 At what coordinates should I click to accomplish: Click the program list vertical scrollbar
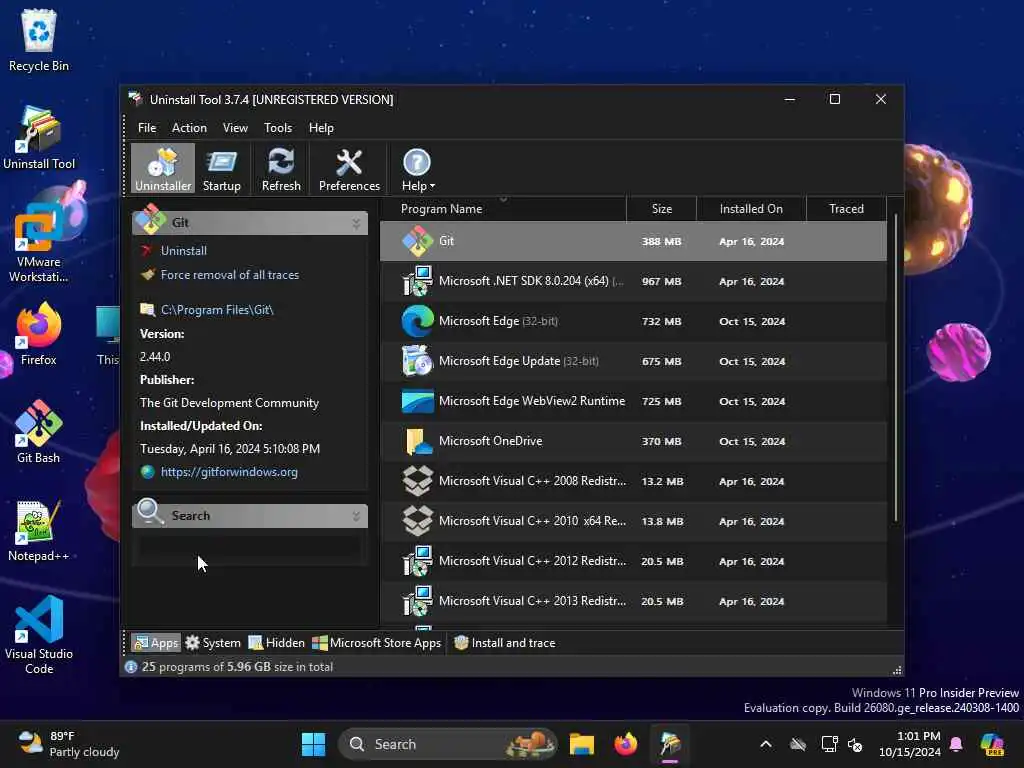895,369
